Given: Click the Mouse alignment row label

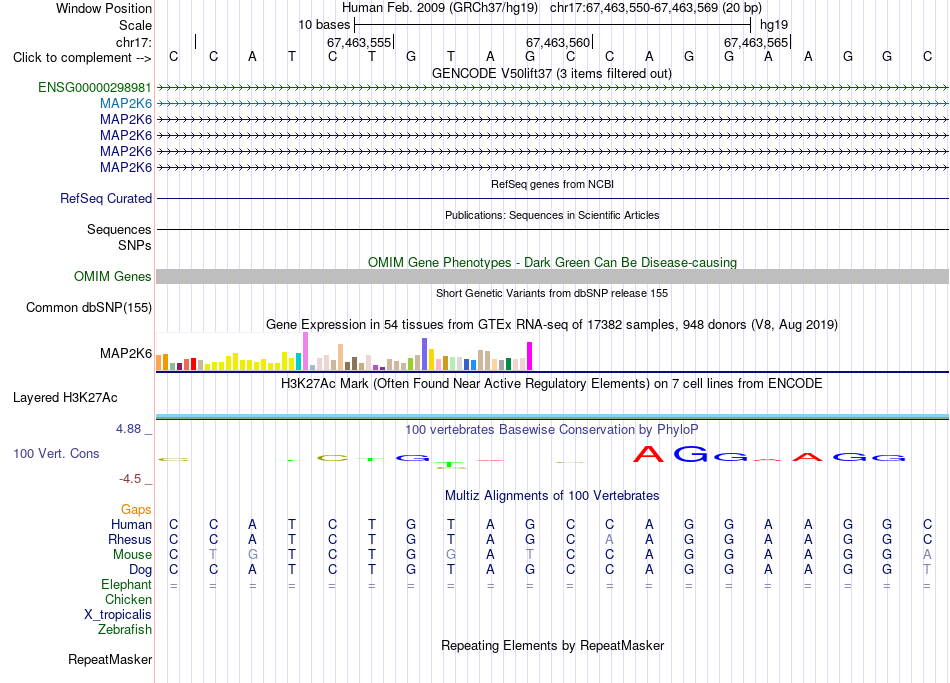Looking at the screenshot, I should click(132, 555).
